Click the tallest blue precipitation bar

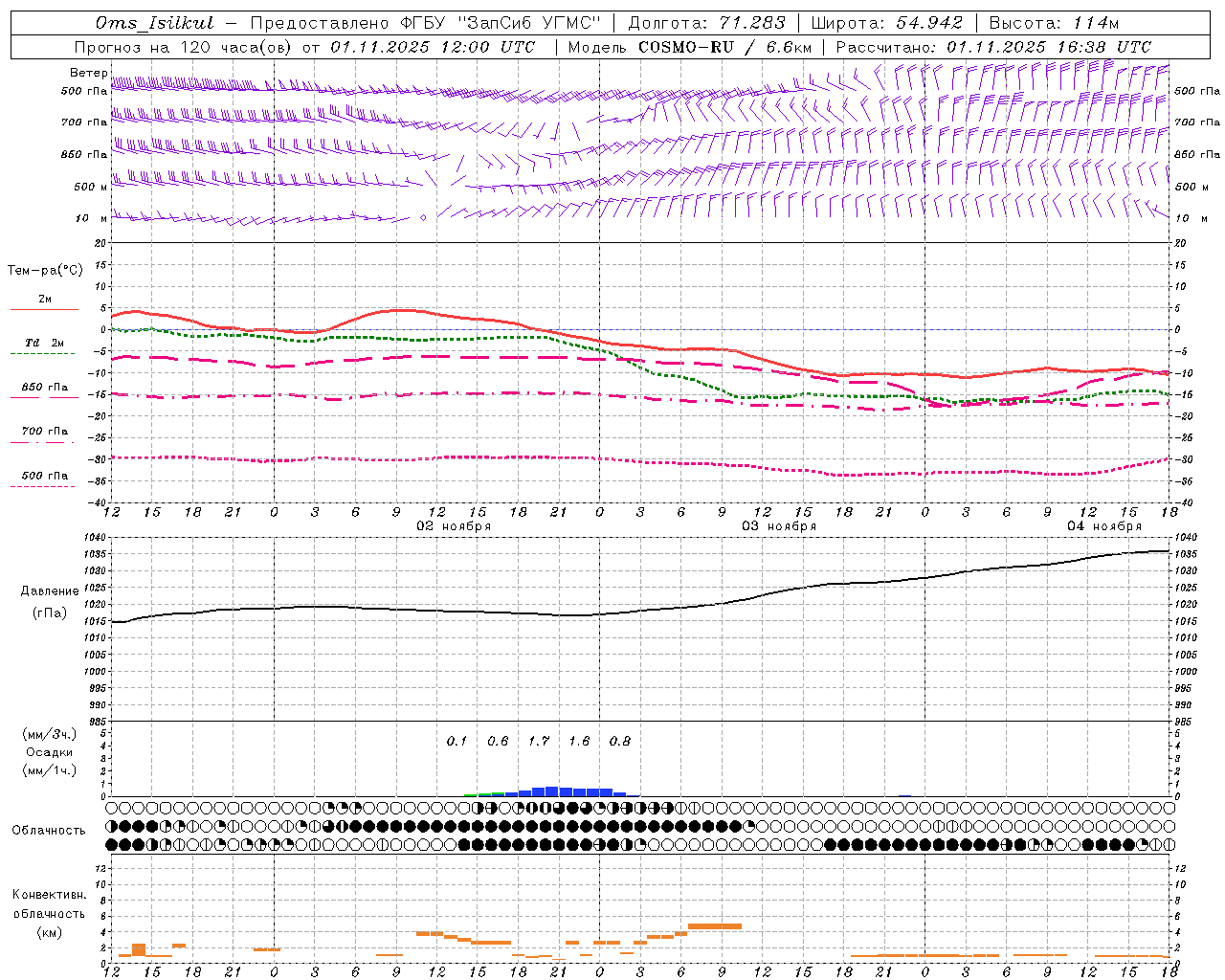pos(552,791)
